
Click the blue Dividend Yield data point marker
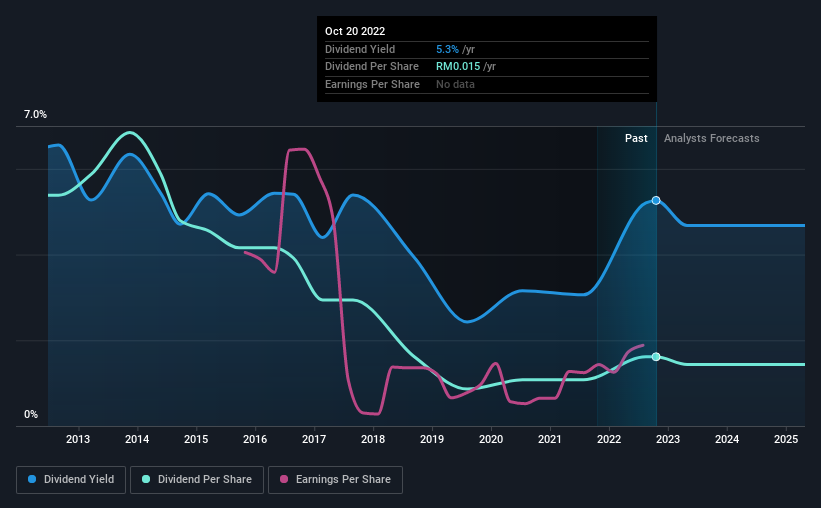pos(656,201)
